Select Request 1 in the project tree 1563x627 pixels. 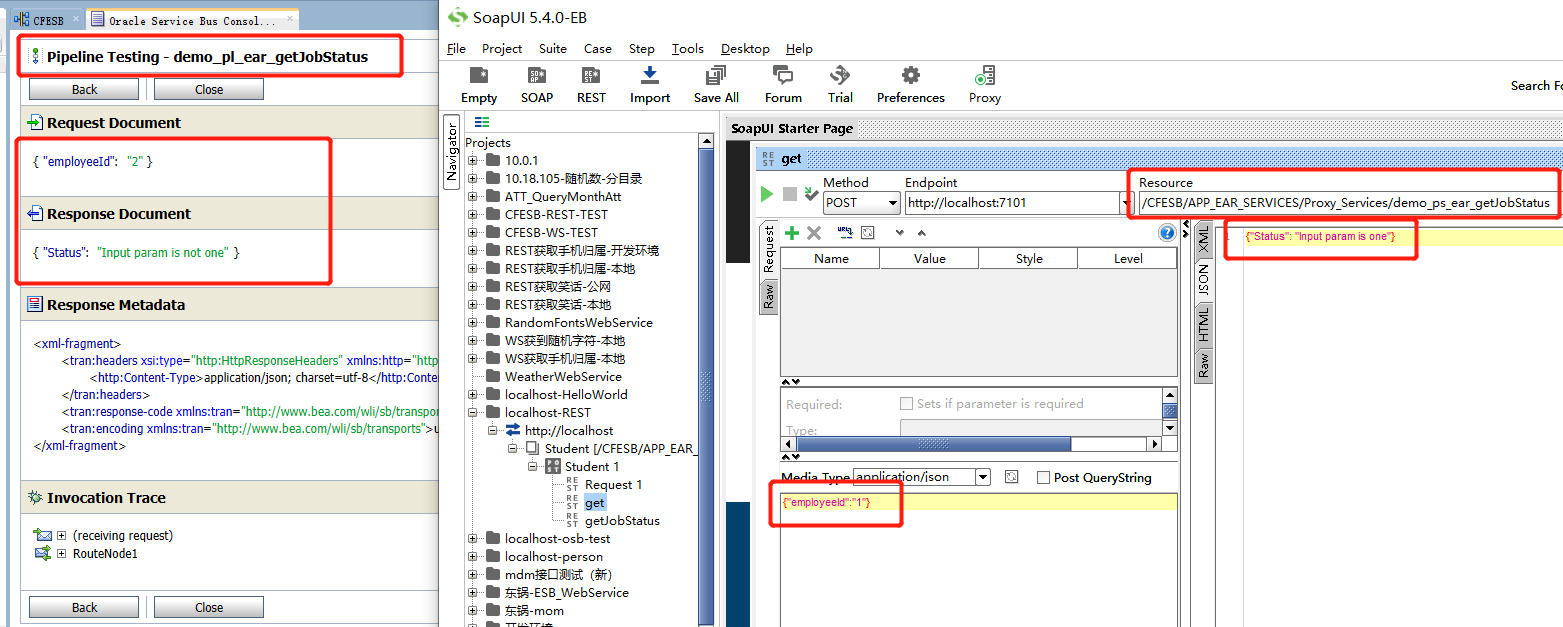click(x=613, y=485)
